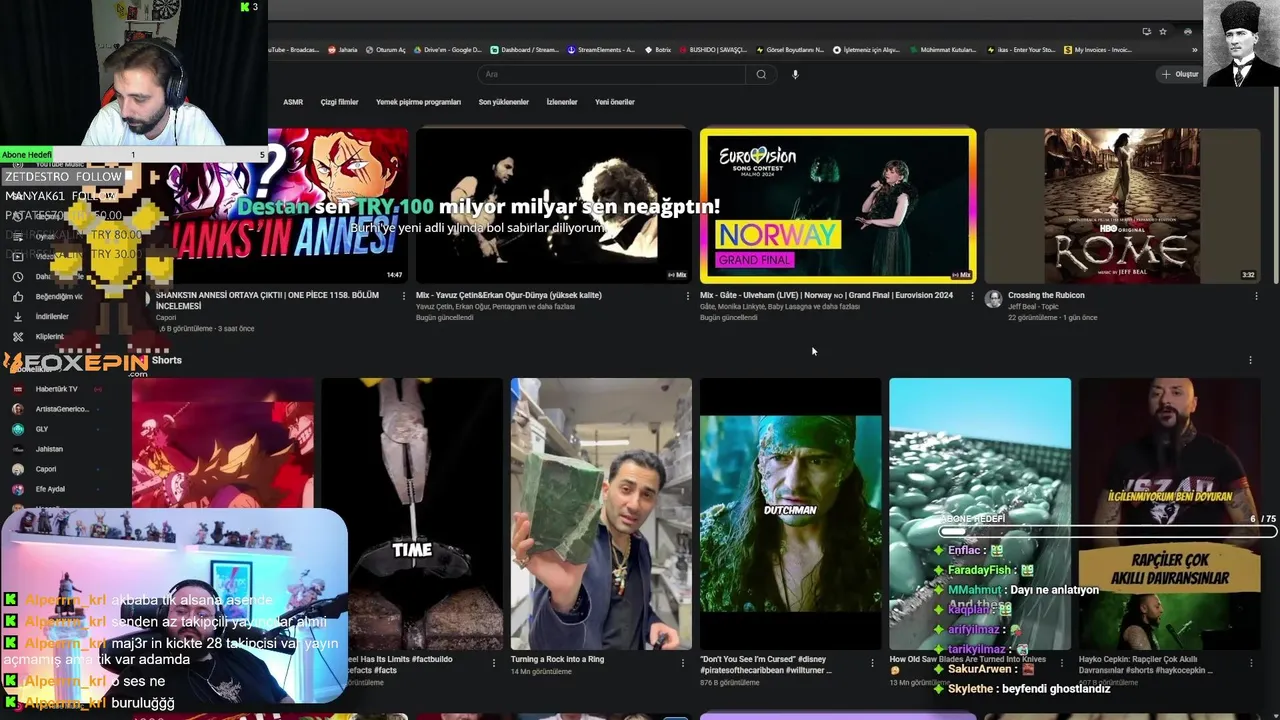Open the Capori channel link under video
Viewport: 1280px width, 720px height.
coord(166,318)
